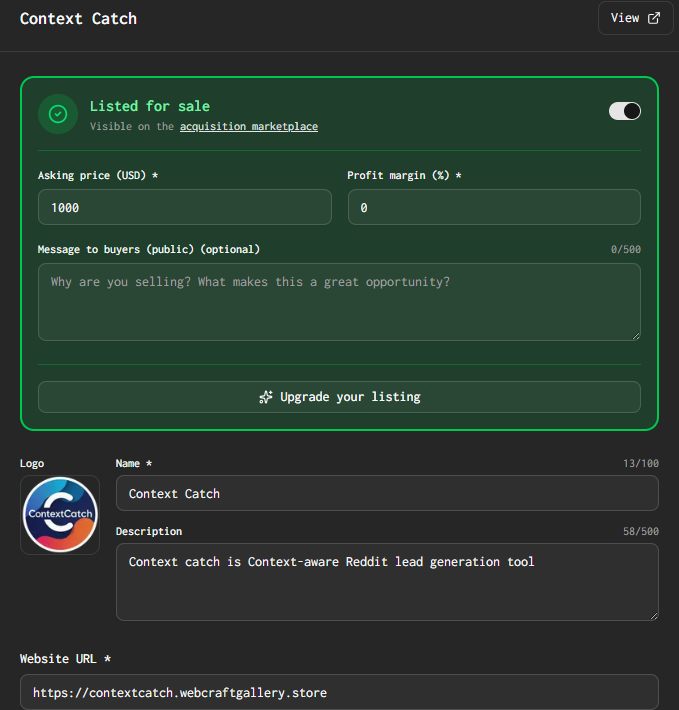Click the Website URL input field
Image resolution: width=679 pixels, height=710 pixels.
(340, 692)
